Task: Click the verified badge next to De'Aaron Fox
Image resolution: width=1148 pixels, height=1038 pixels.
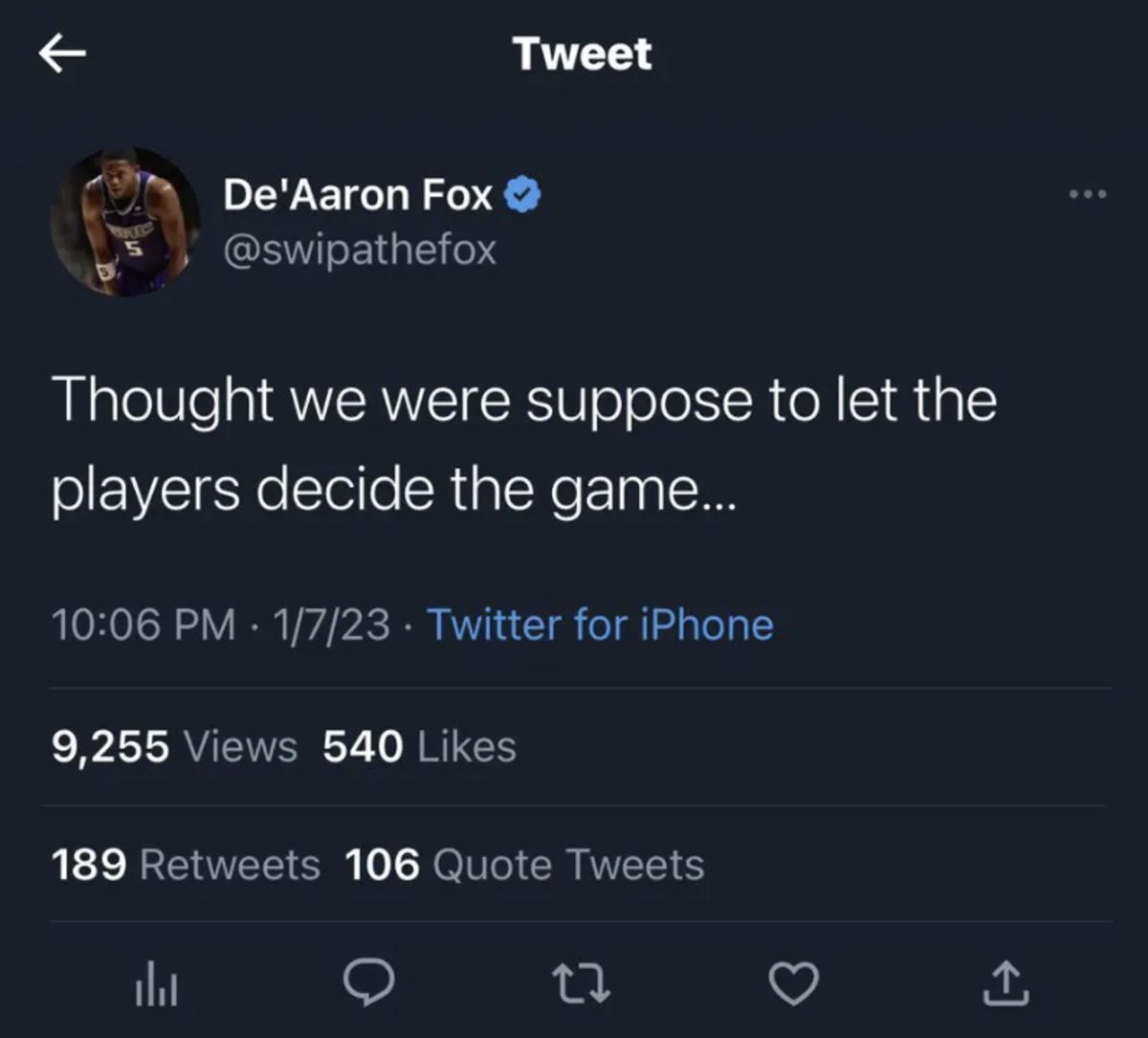Action: [521, 193]
